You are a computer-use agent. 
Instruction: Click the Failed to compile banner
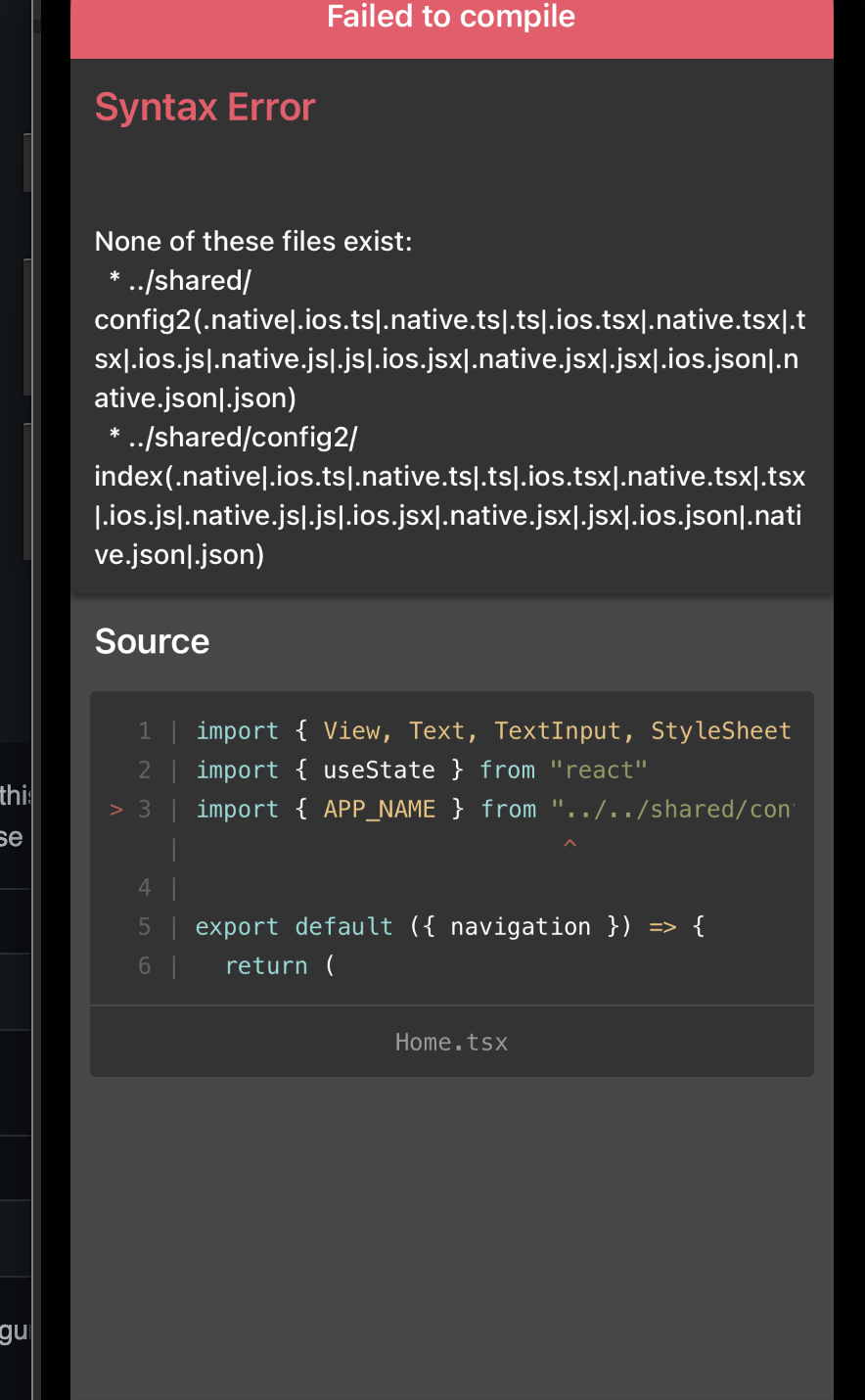point(451,17)
